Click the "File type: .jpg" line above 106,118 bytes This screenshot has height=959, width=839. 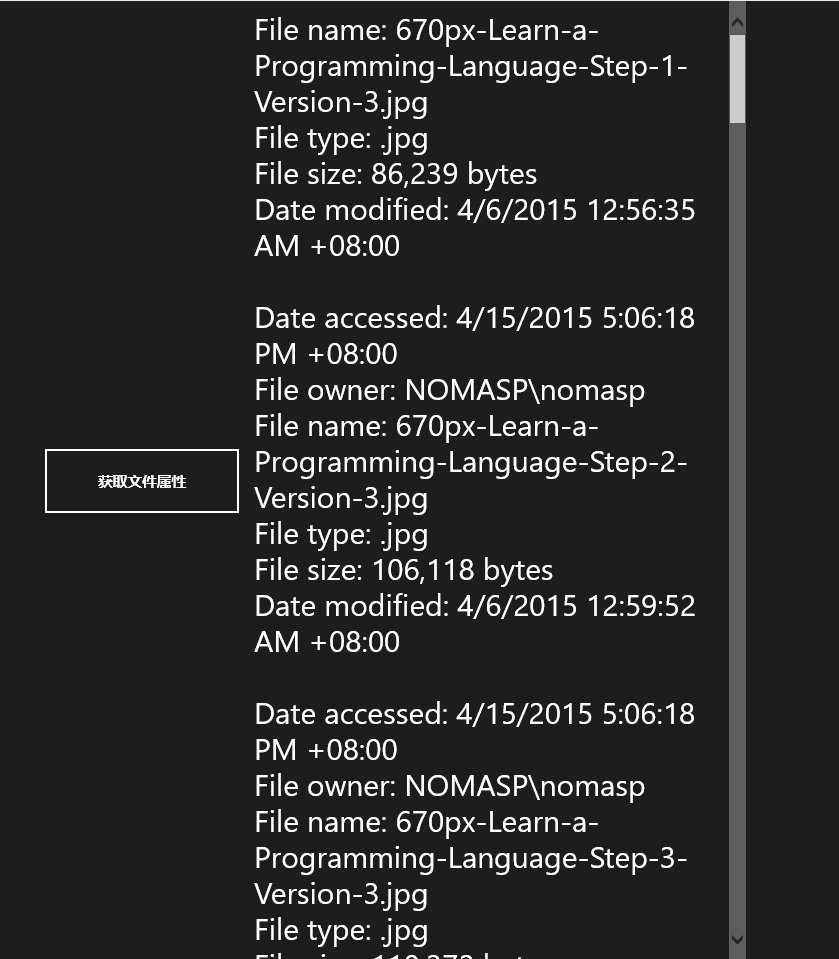341,534
